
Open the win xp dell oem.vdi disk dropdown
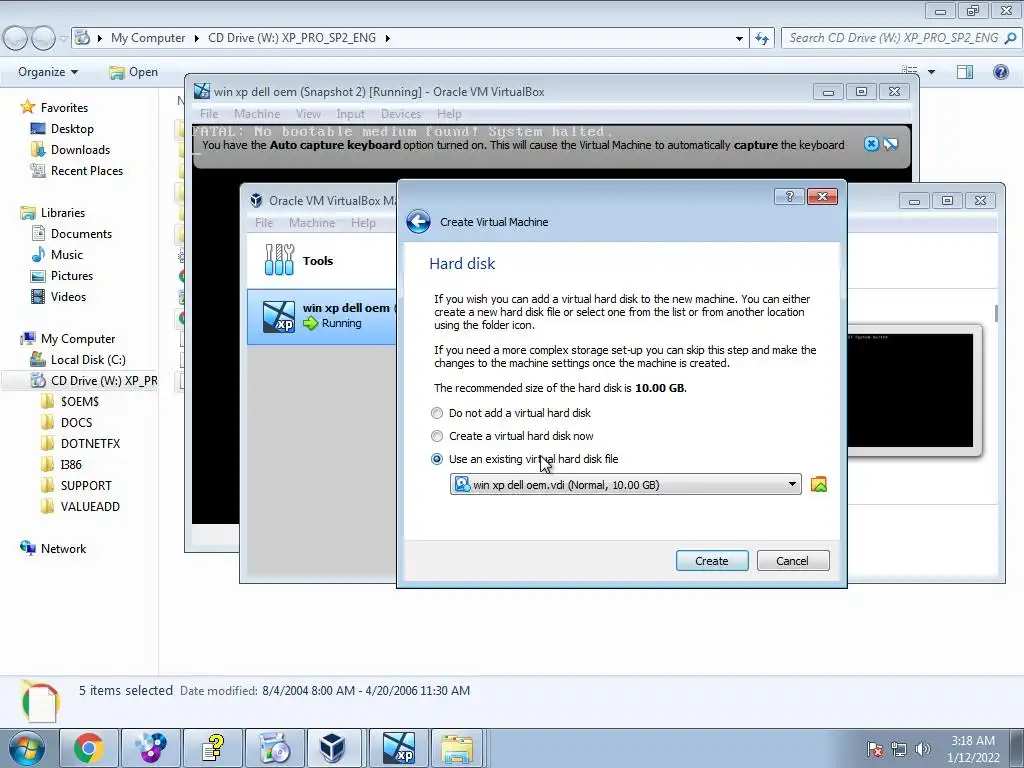(x=626, y=485)
